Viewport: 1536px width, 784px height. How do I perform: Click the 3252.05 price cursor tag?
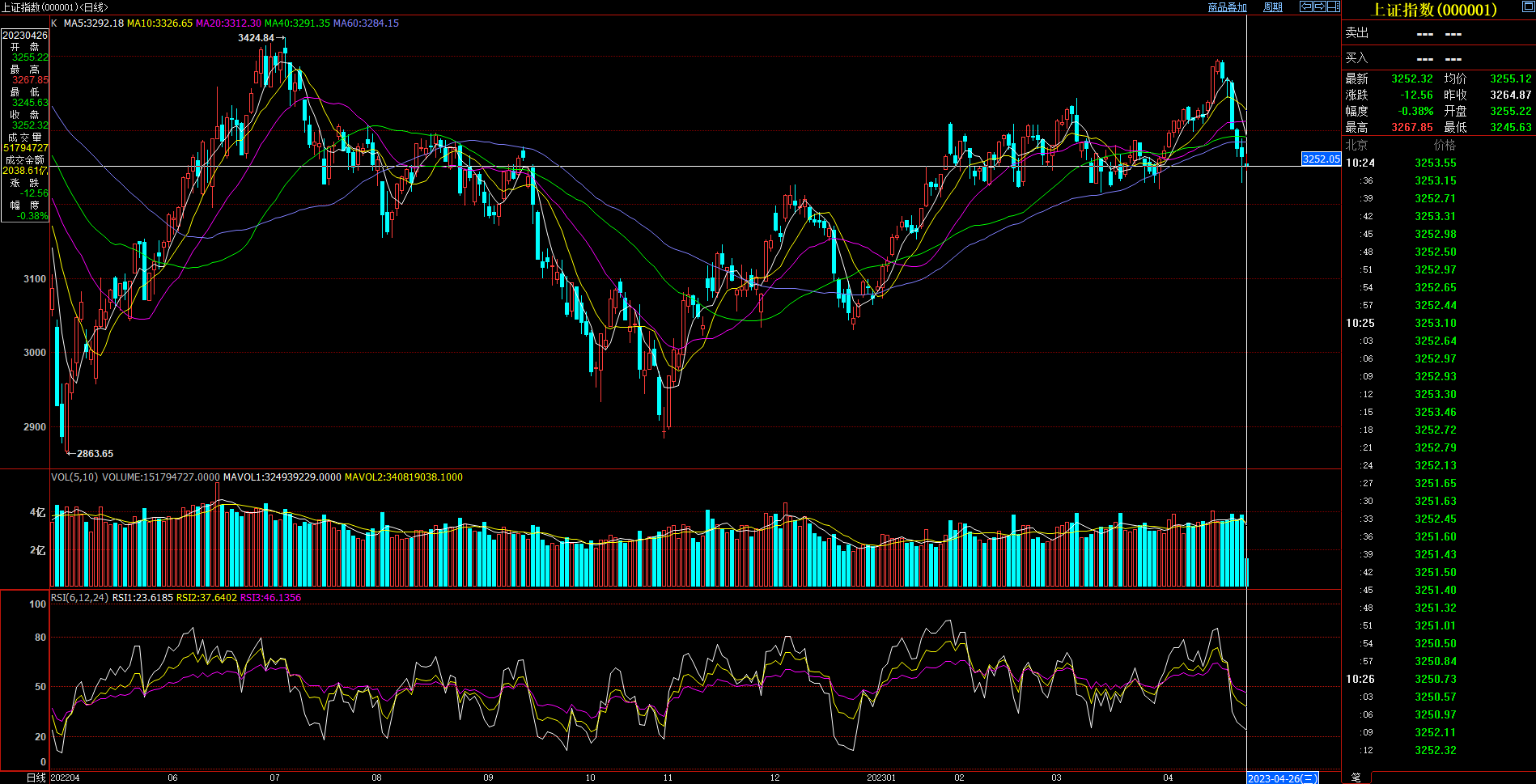click(x=1321, y=159)
